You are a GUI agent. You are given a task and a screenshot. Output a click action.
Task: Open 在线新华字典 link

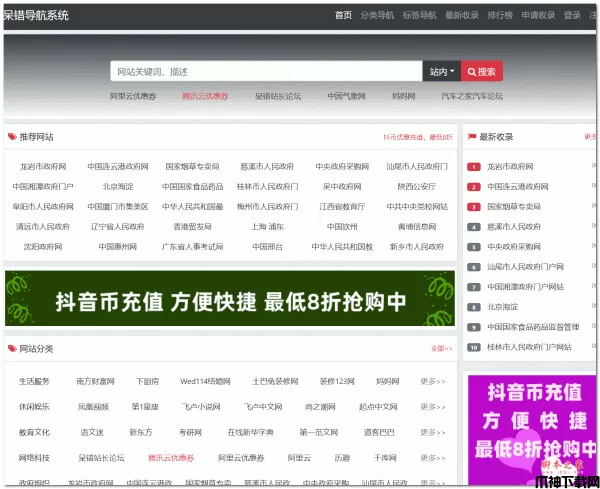(251, 432)
